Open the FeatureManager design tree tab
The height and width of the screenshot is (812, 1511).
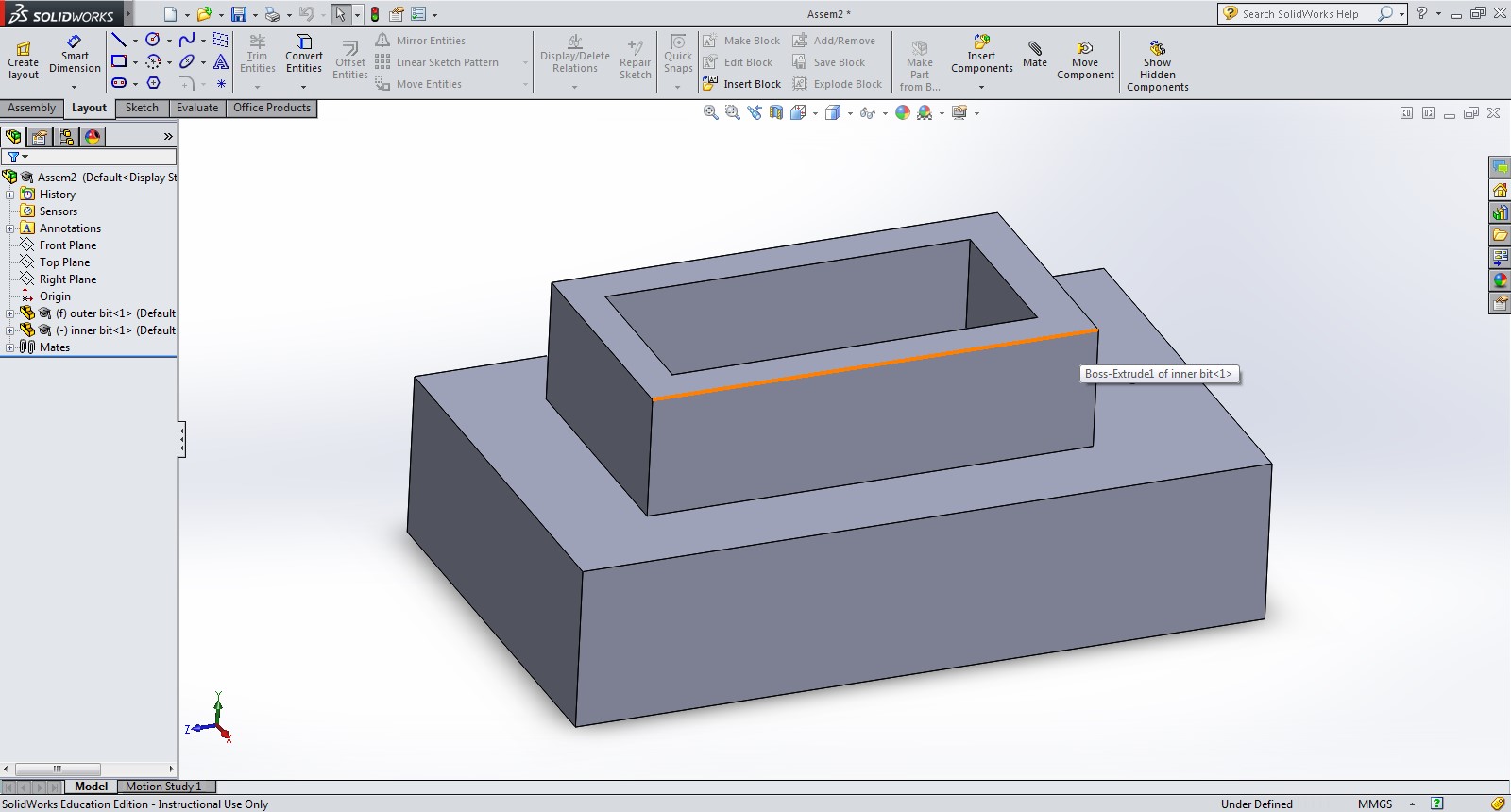(x=13, y=137)
